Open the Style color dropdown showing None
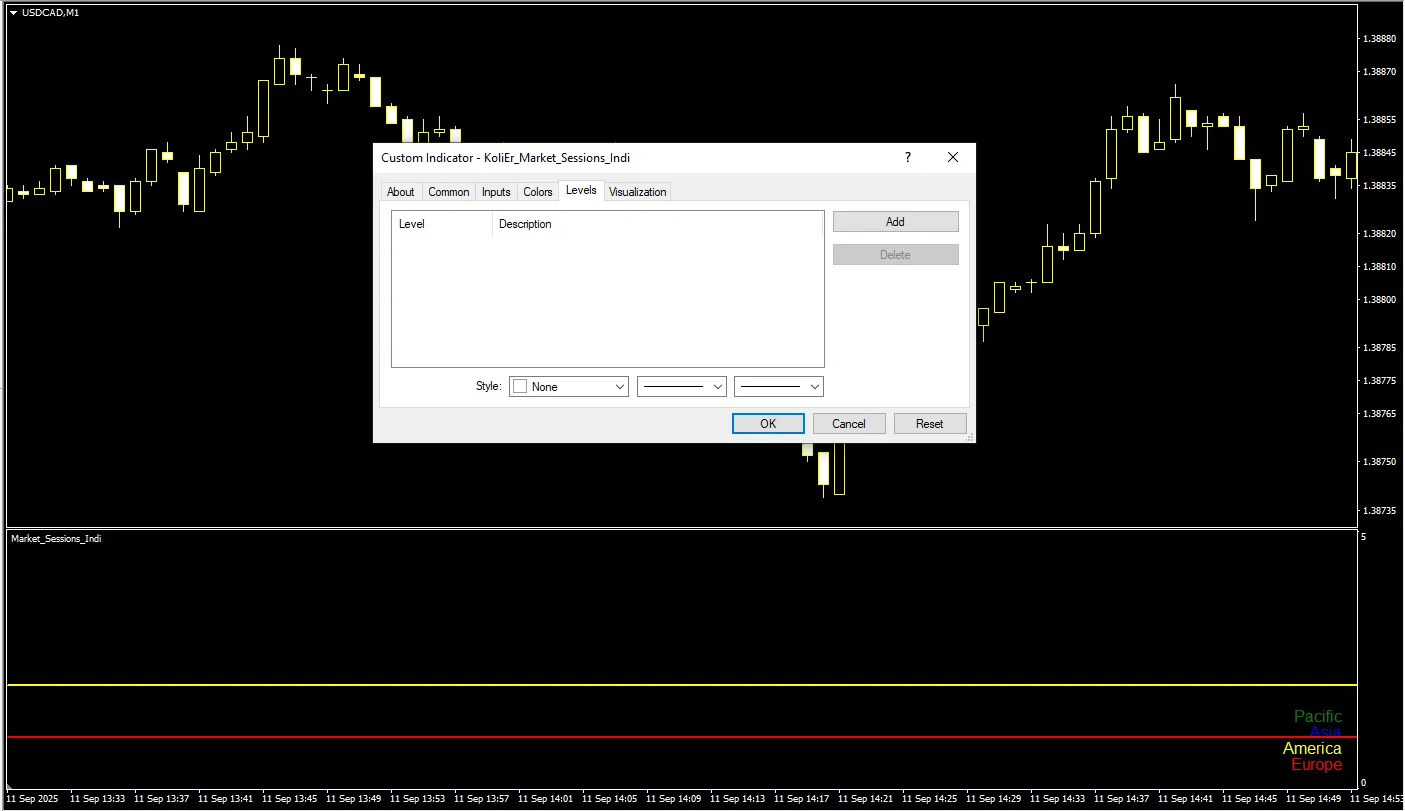Viewport: 1405px width, 811px height. pyautogui.click(x=569, y=386)
